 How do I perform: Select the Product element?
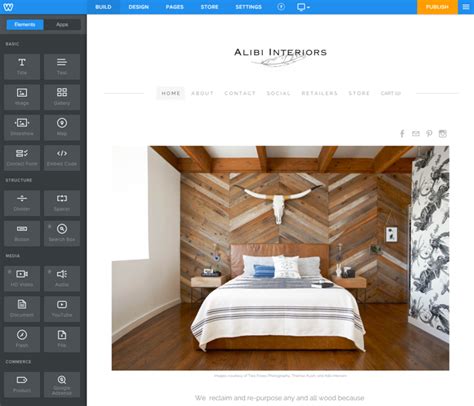tap(22, 385)
